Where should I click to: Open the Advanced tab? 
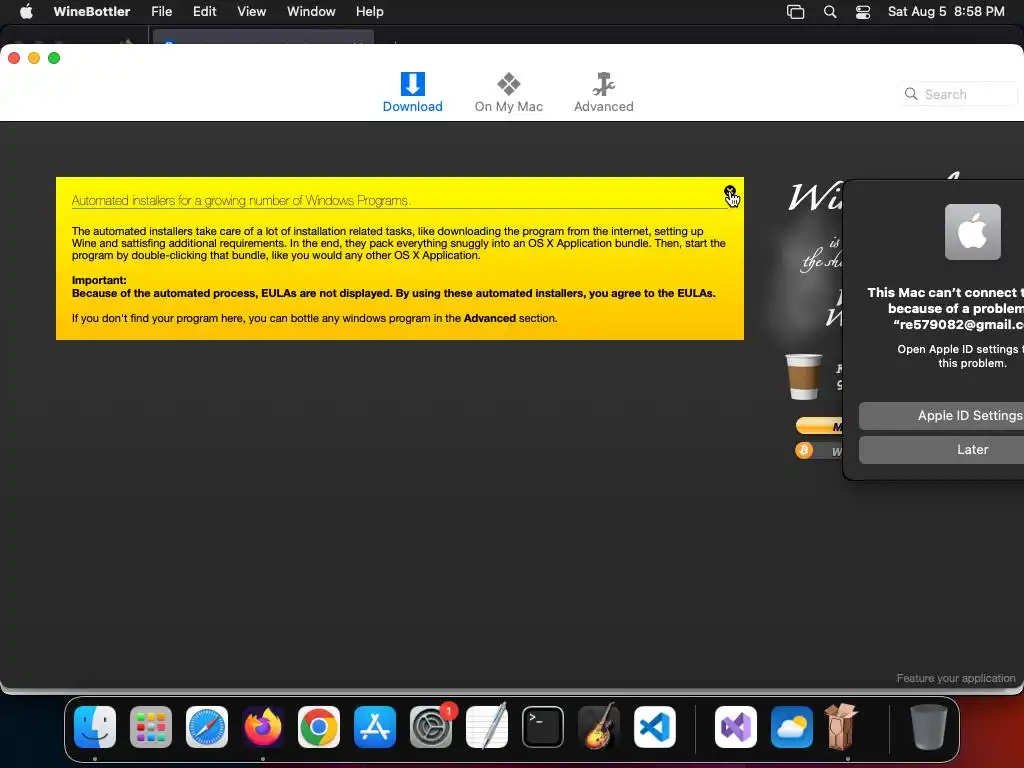tap(603, 93)
